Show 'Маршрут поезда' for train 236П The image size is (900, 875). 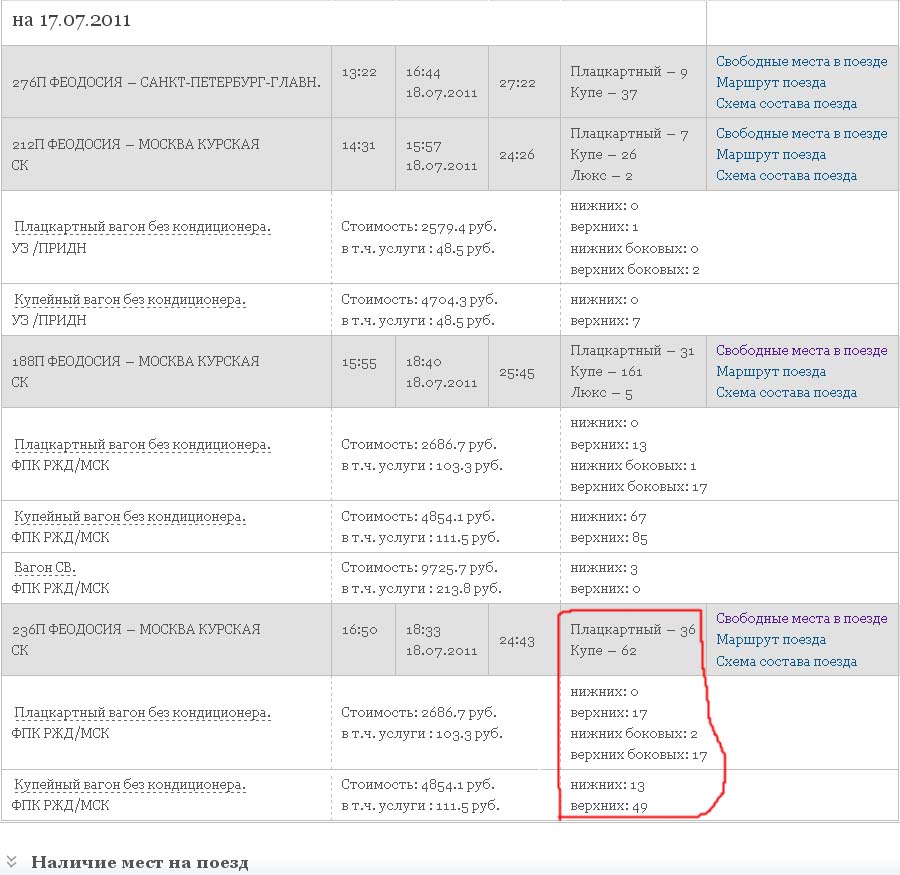click(770, 639)
